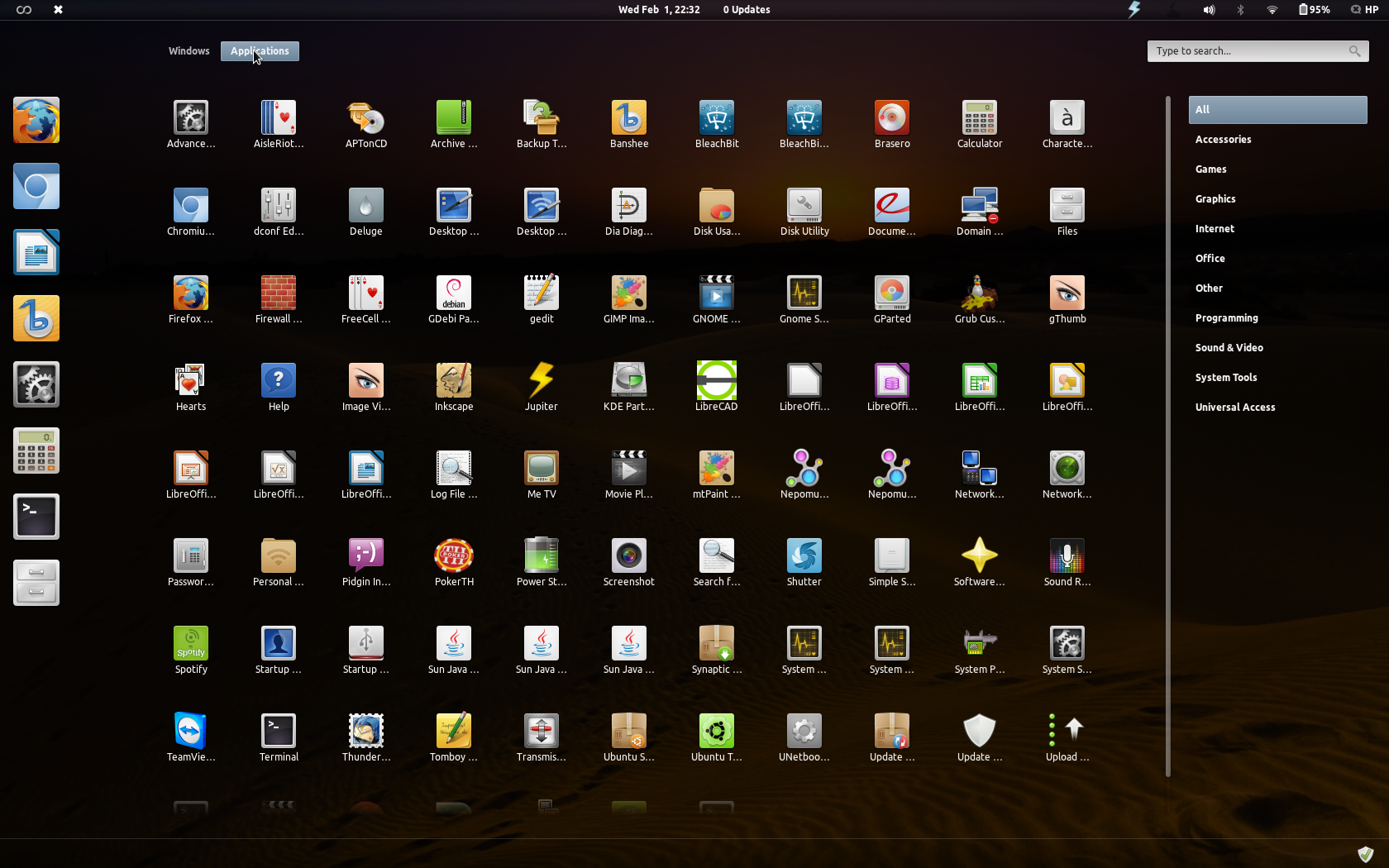Start the Hearts card game
1389x868 pixels.
click(191, 388)
